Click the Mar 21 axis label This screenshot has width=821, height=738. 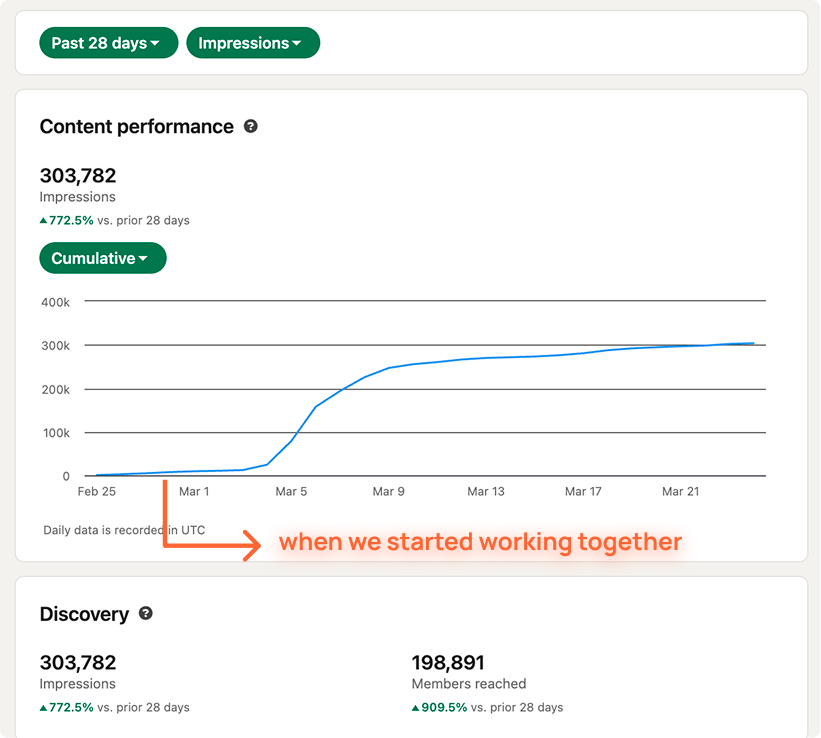point(680,491)
